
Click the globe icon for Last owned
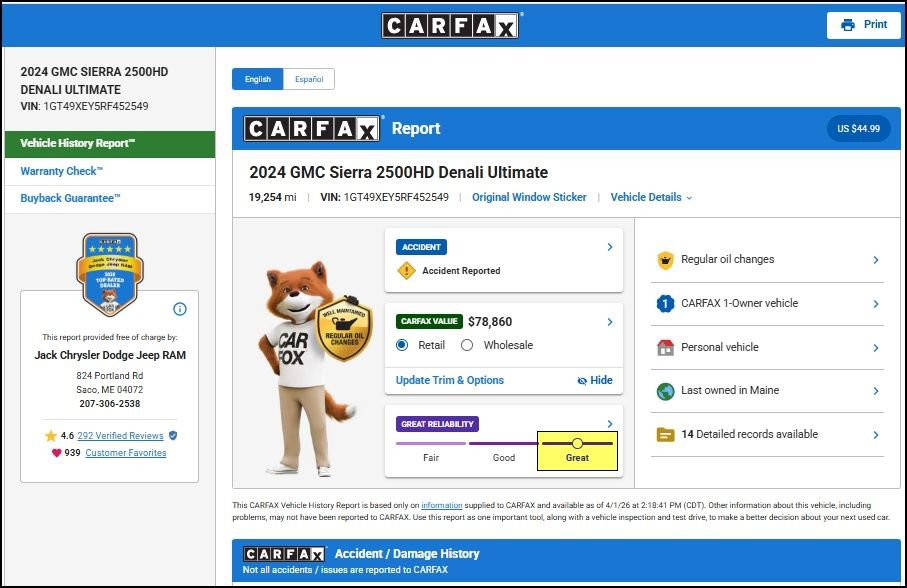(x=665, y=391)
